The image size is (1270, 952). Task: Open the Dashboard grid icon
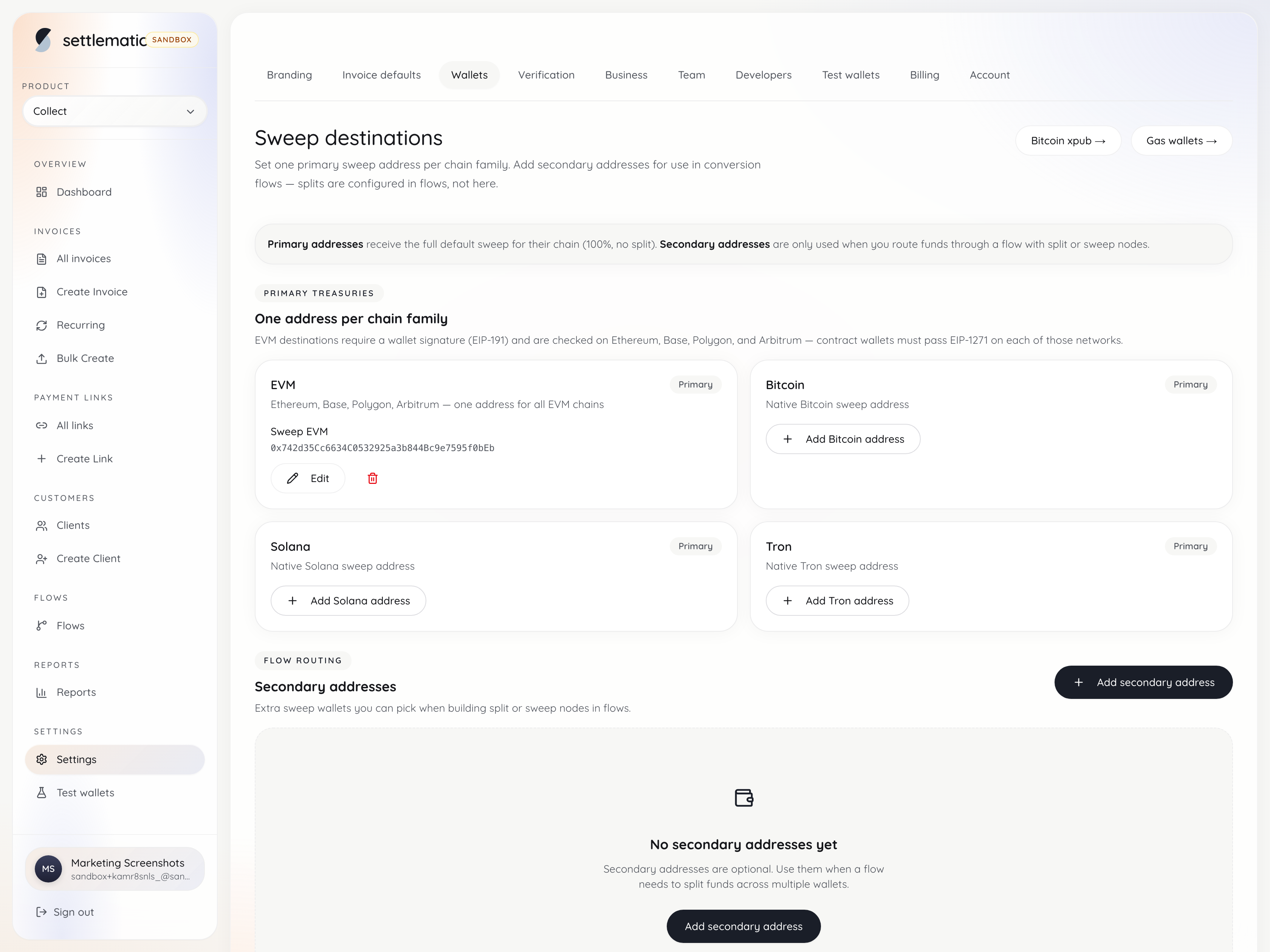point(41,192)
